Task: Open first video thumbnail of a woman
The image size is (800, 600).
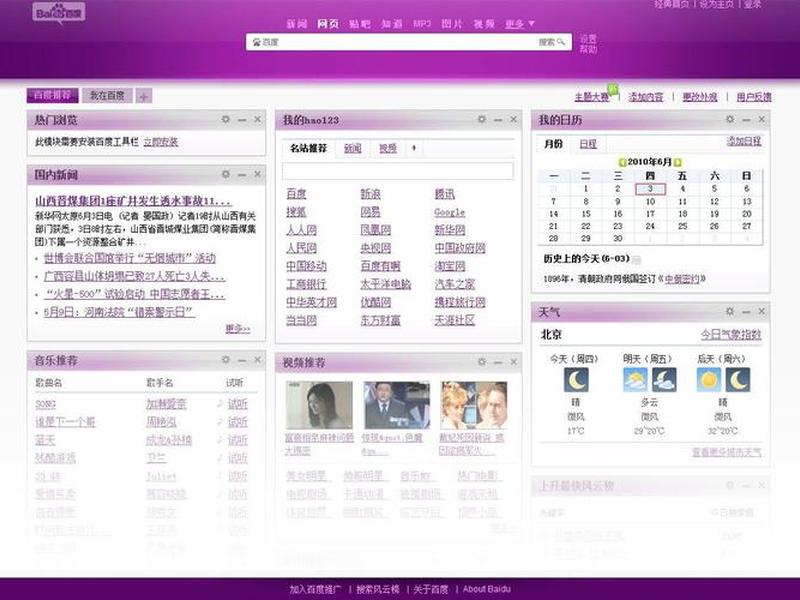Action: (x=319, y=406)
